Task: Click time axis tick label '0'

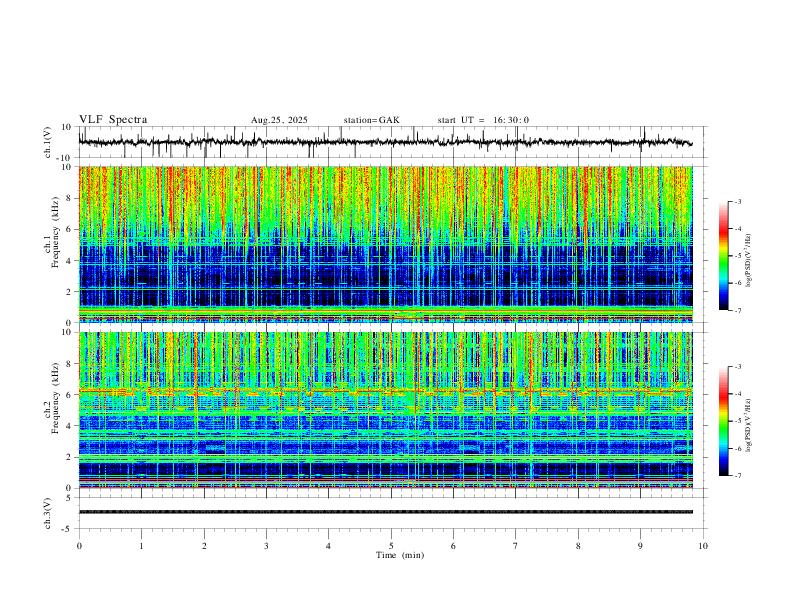Action: coord(79,546)
